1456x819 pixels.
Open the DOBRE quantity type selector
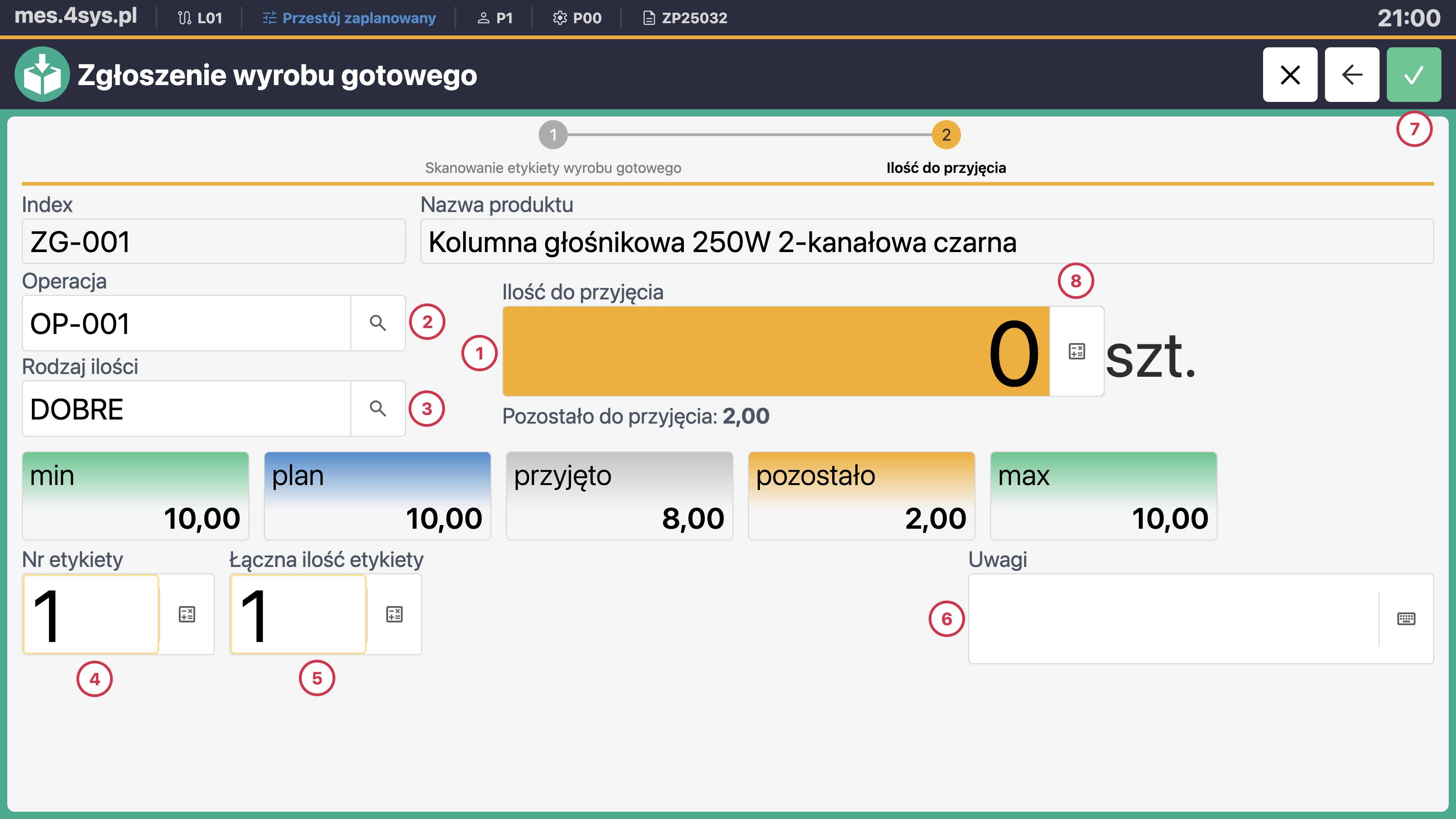[x=187, y=408]
